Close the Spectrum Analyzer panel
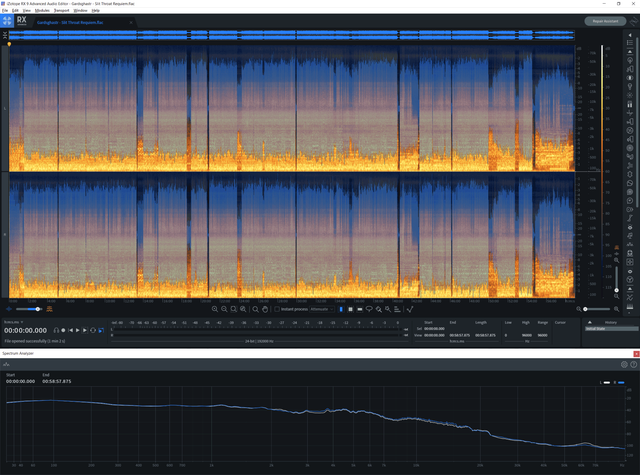This screenshot has width=640, height=475. pos(636,353)
